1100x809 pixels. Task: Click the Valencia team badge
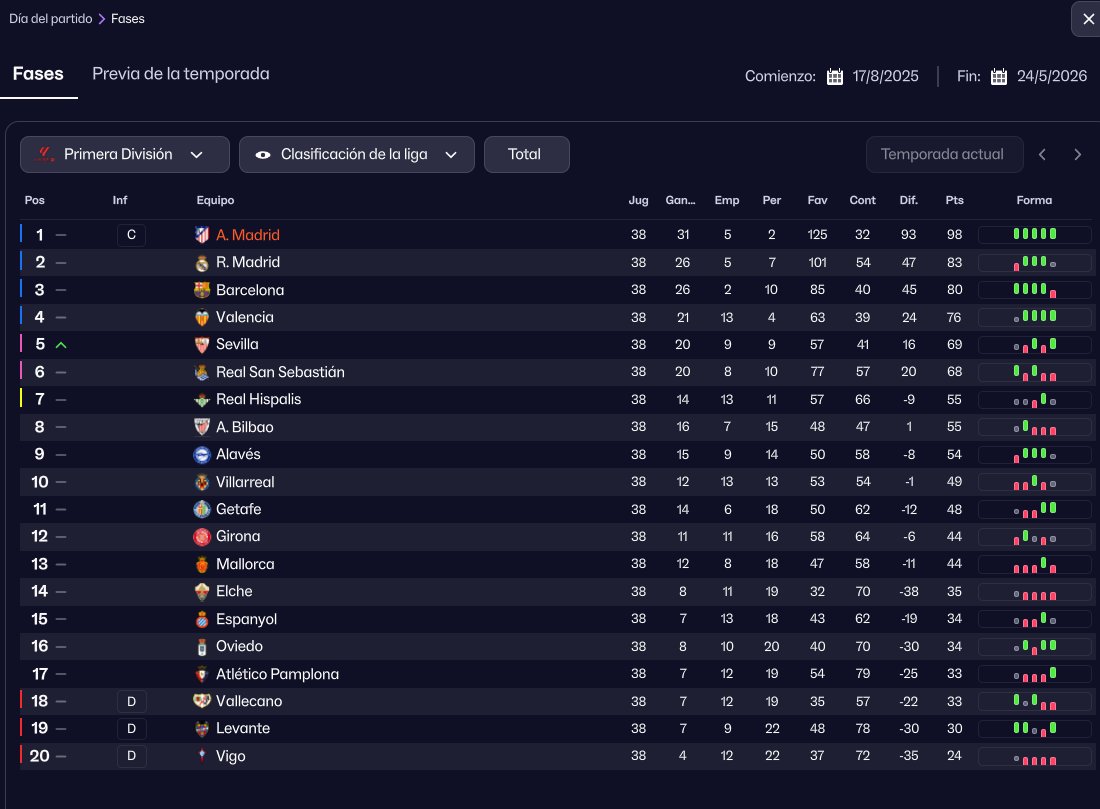click(x=202, y=317)
